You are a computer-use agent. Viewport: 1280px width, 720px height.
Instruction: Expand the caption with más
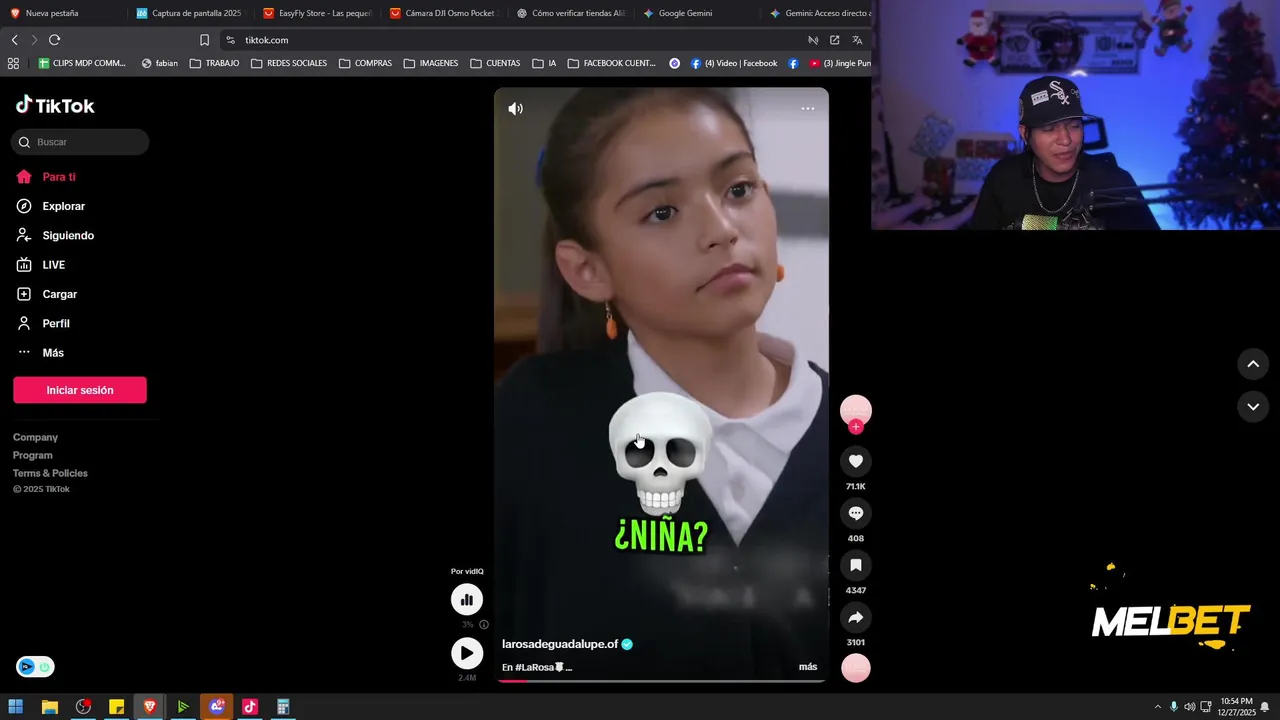(808, 667)
